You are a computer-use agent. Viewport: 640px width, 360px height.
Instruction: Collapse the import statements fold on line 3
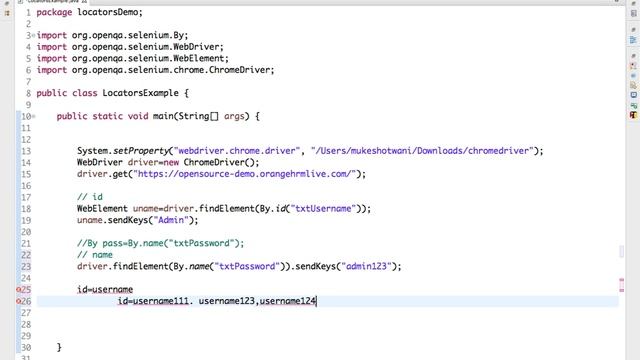pos(33,36)
